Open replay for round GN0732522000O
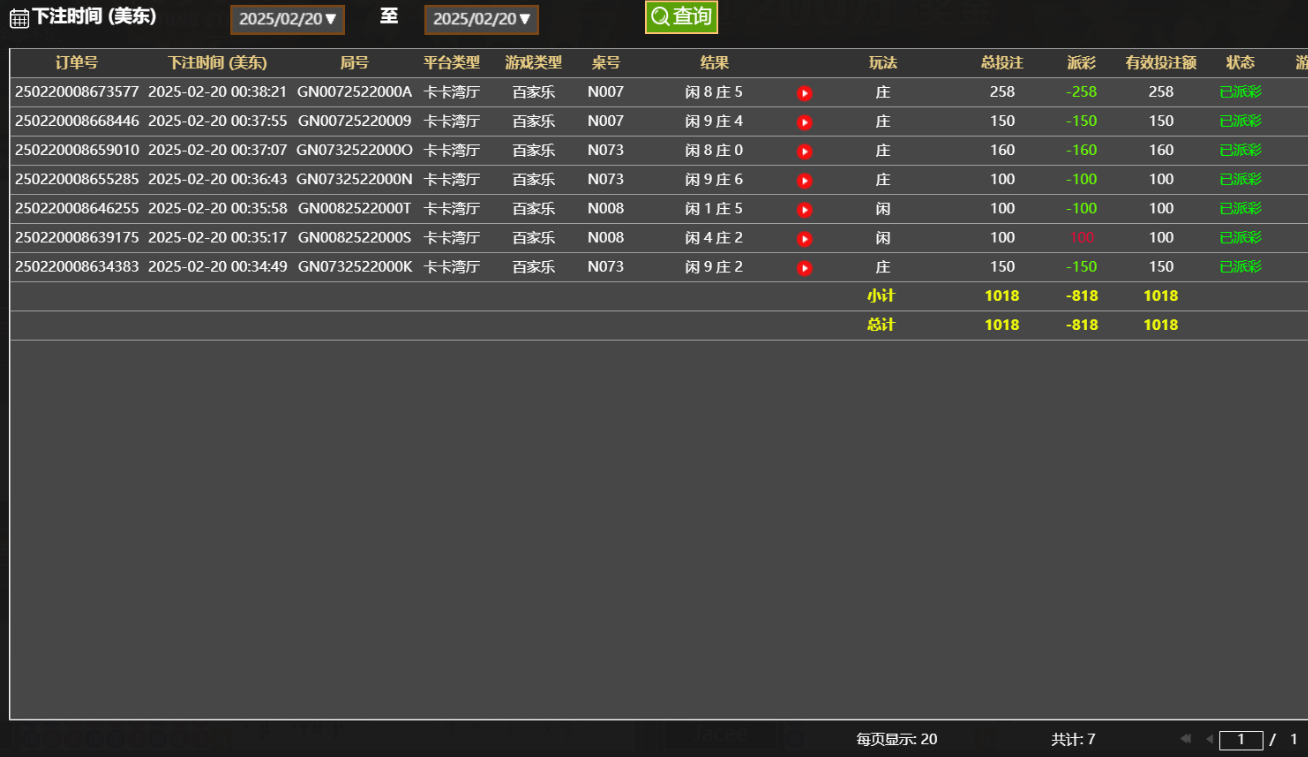Image resolution: width=1308 pixels, height=757 pixels. pyautogui.click(x=804, y=151)
